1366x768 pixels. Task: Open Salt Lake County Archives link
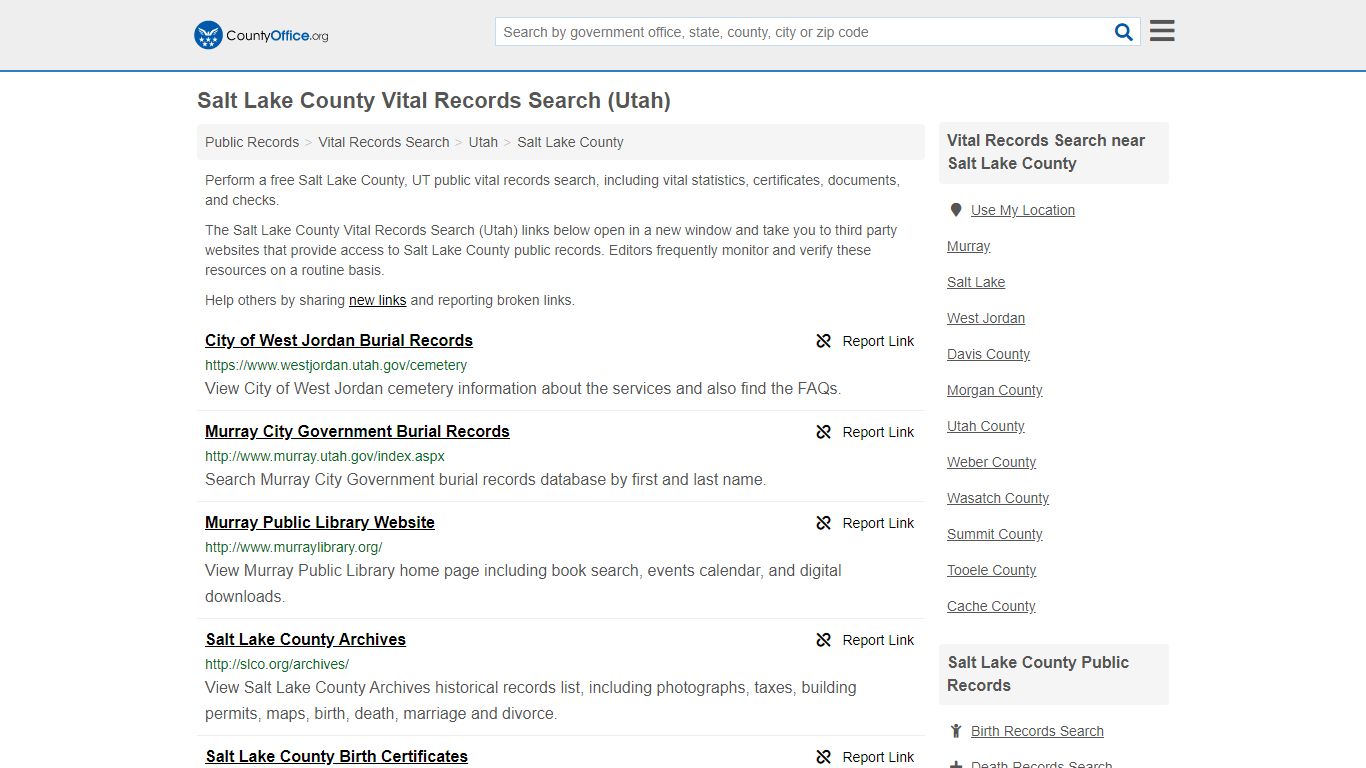[x=306, y=639]
